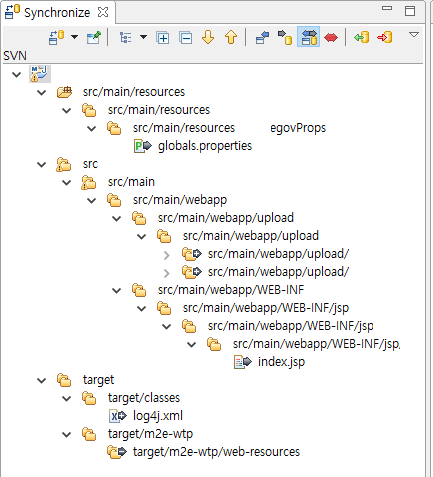Close the Synchronize tab
Screen dimensions: 433x477
(x=103, y=13)
